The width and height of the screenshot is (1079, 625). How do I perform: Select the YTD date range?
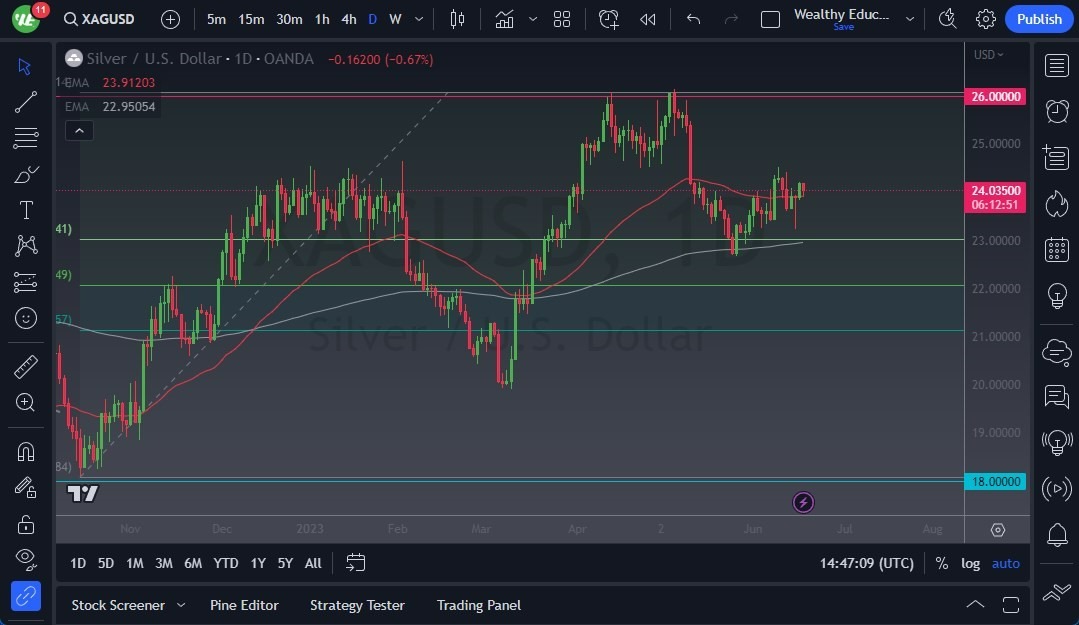point(226,563)
